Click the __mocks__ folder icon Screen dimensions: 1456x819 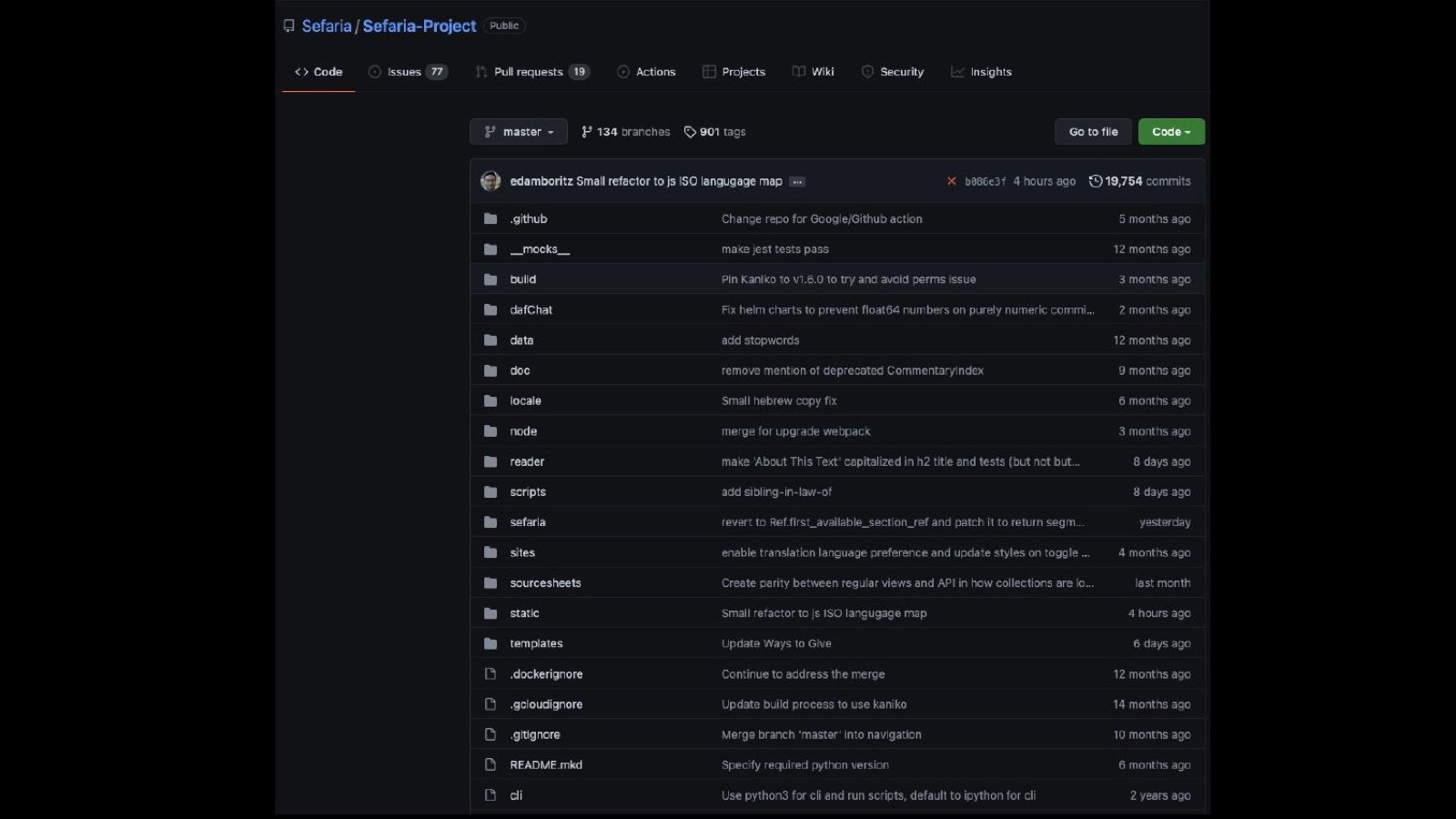(490, 249)
